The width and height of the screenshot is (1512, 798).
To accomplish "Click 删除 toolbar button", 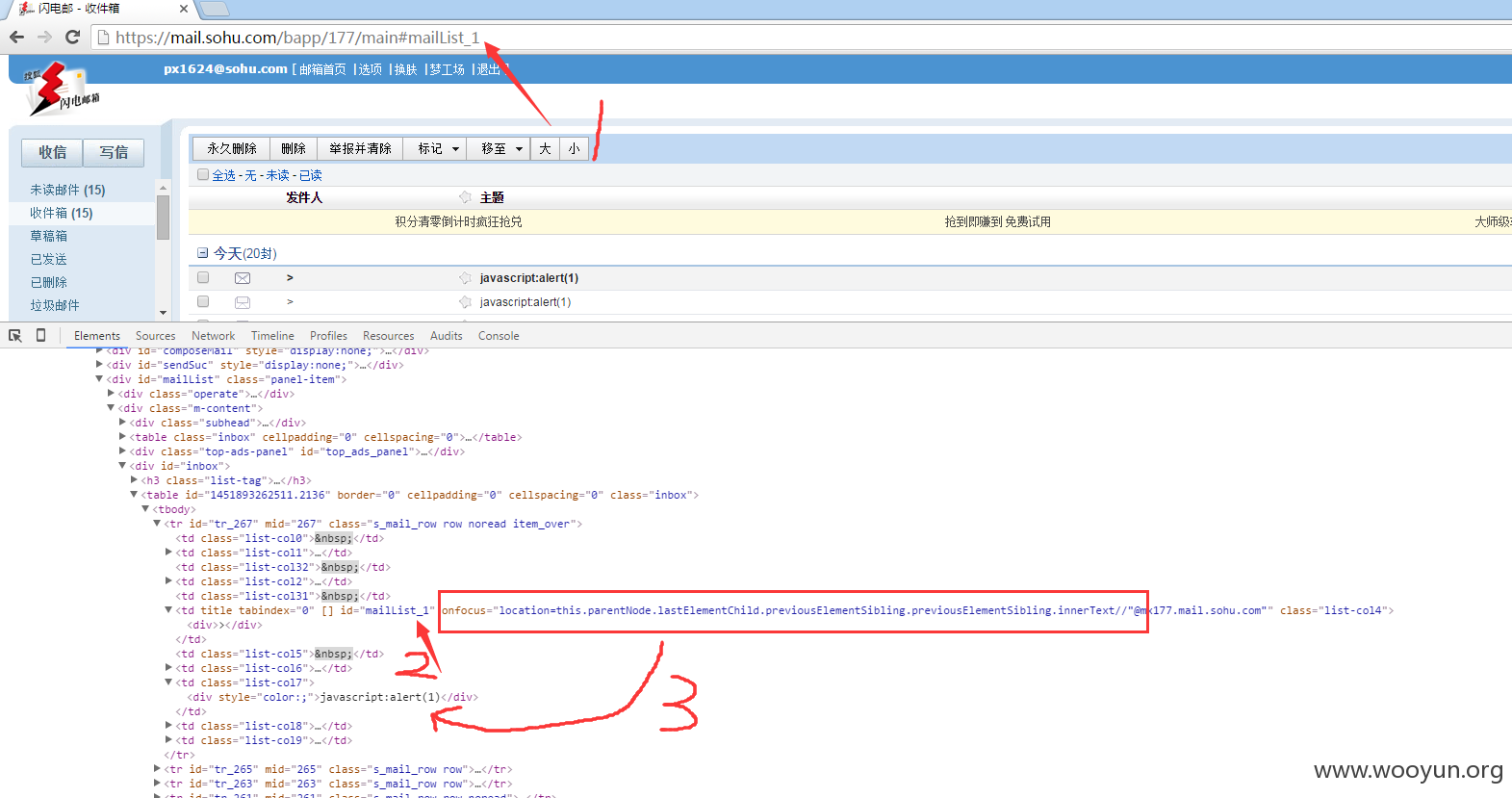I will tap(294, 148).
